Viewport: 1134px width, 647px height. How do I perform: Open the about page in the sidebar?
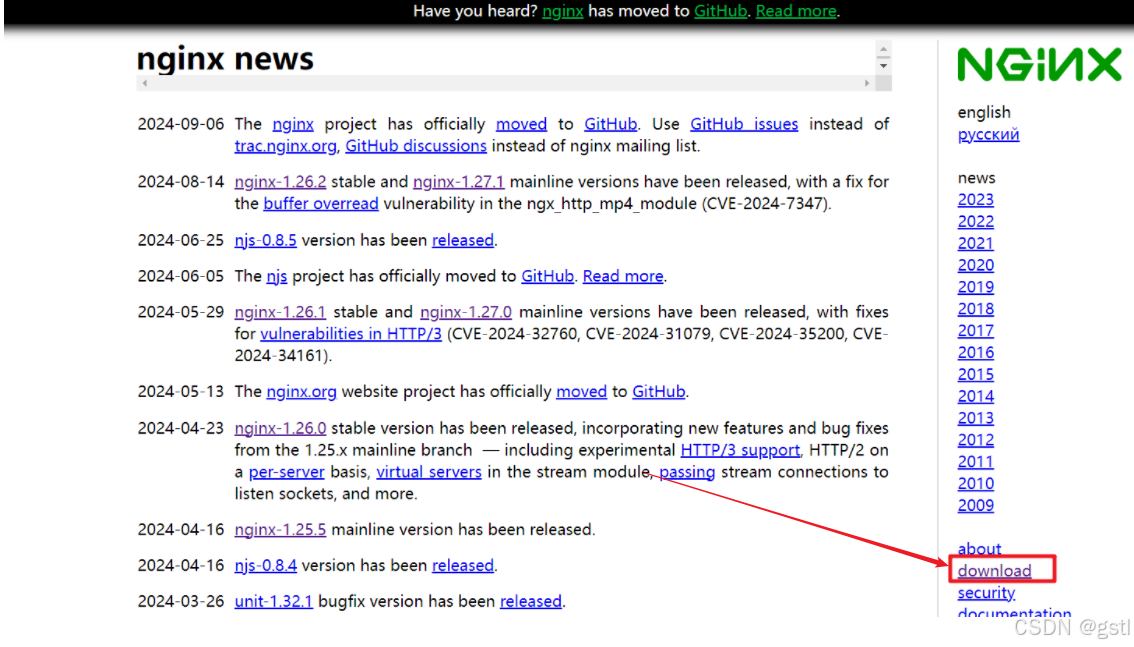[x=978, y=548]
